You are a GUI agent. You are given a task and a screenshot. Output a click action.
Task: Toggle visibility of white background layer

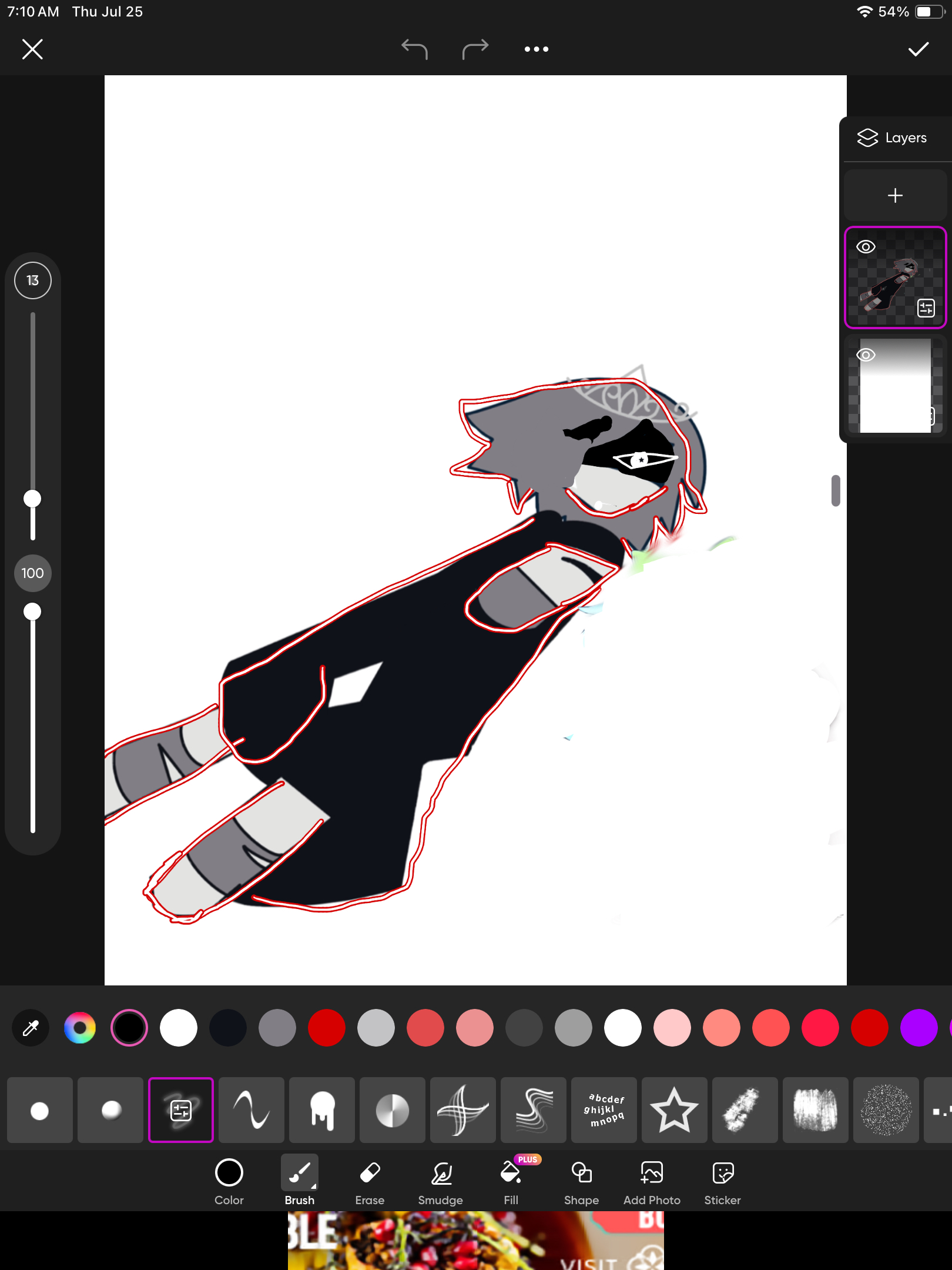[x=866, y=355]
